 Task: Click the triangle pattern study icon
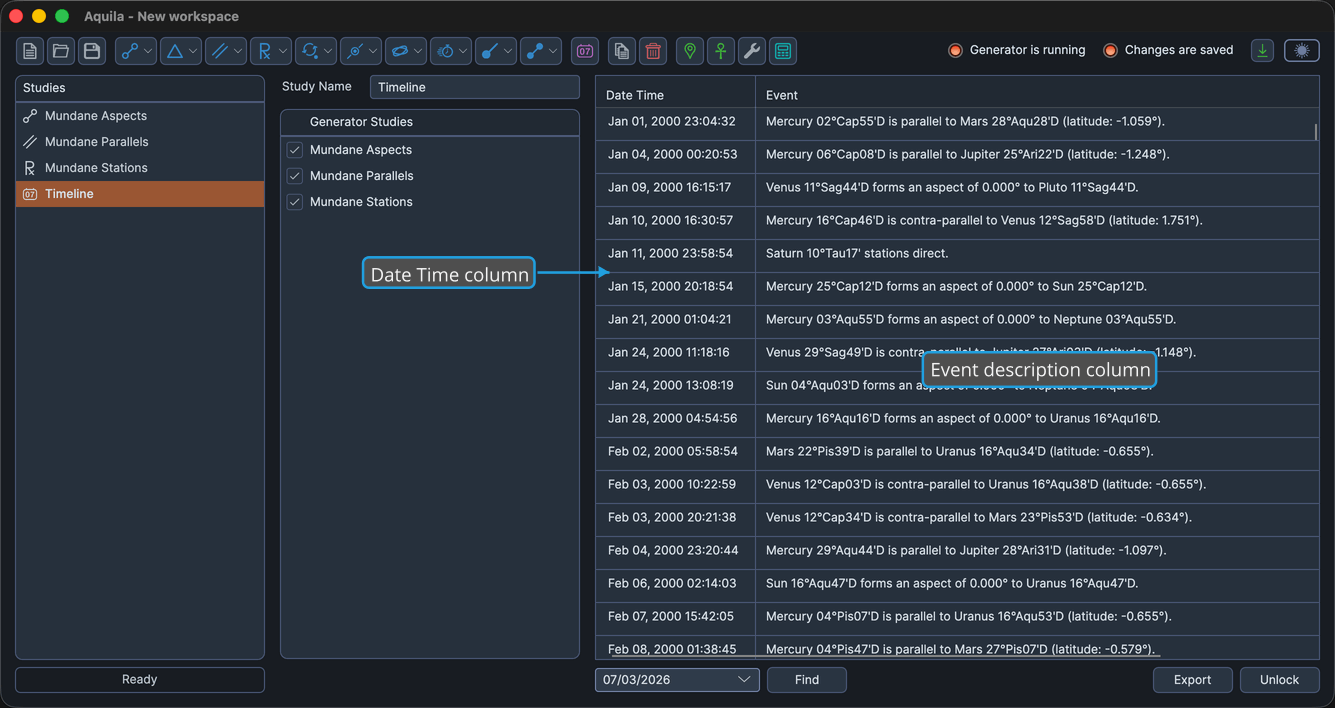click(174, 51)
